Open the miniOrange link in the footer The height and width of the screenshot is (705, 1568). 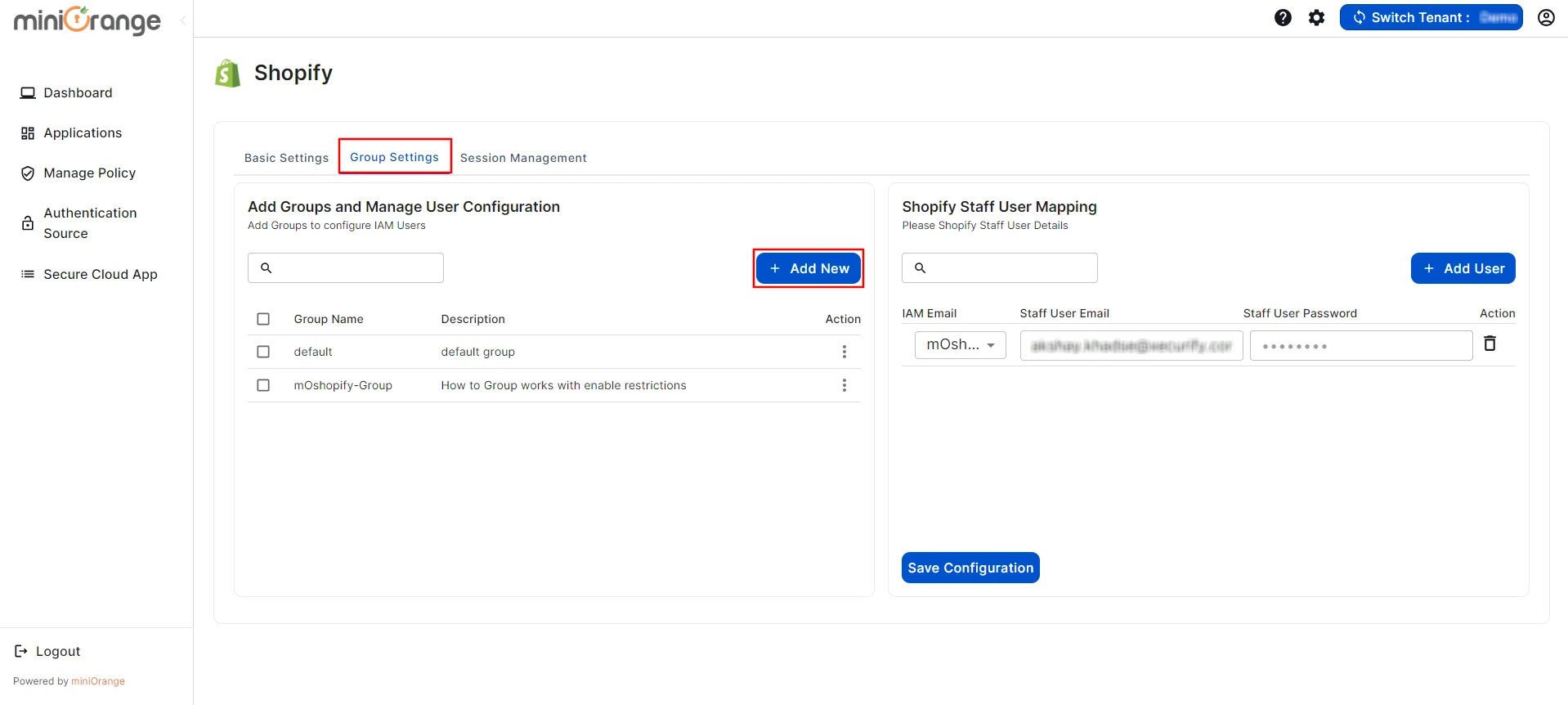coord(98,681)
